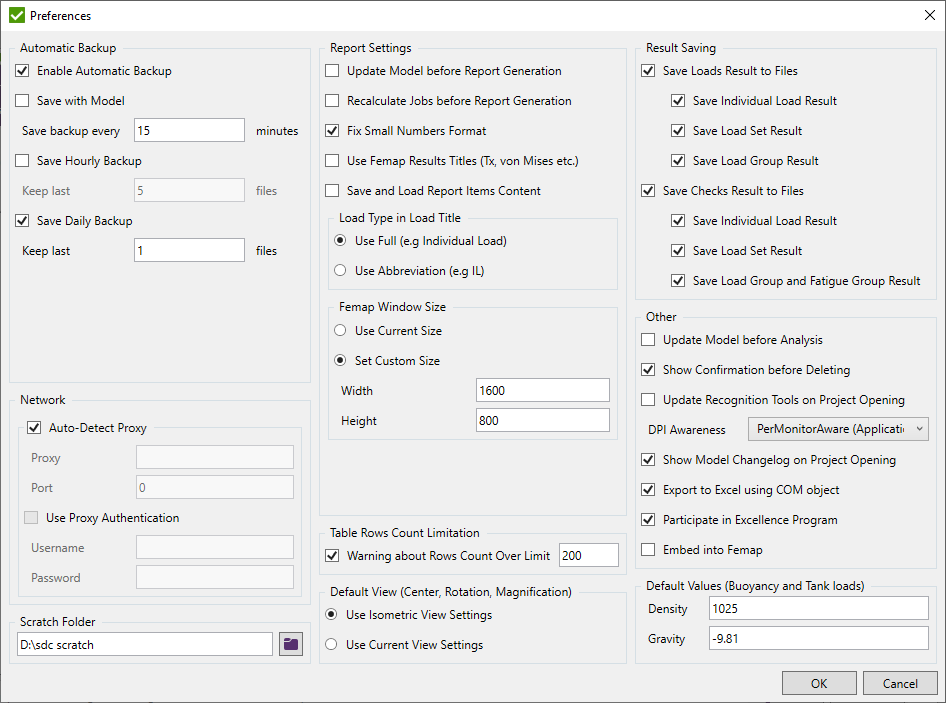This screenshot has height=703, width=946.
Task: Click the Preferences window title bar icon
Action: (18, 15)
